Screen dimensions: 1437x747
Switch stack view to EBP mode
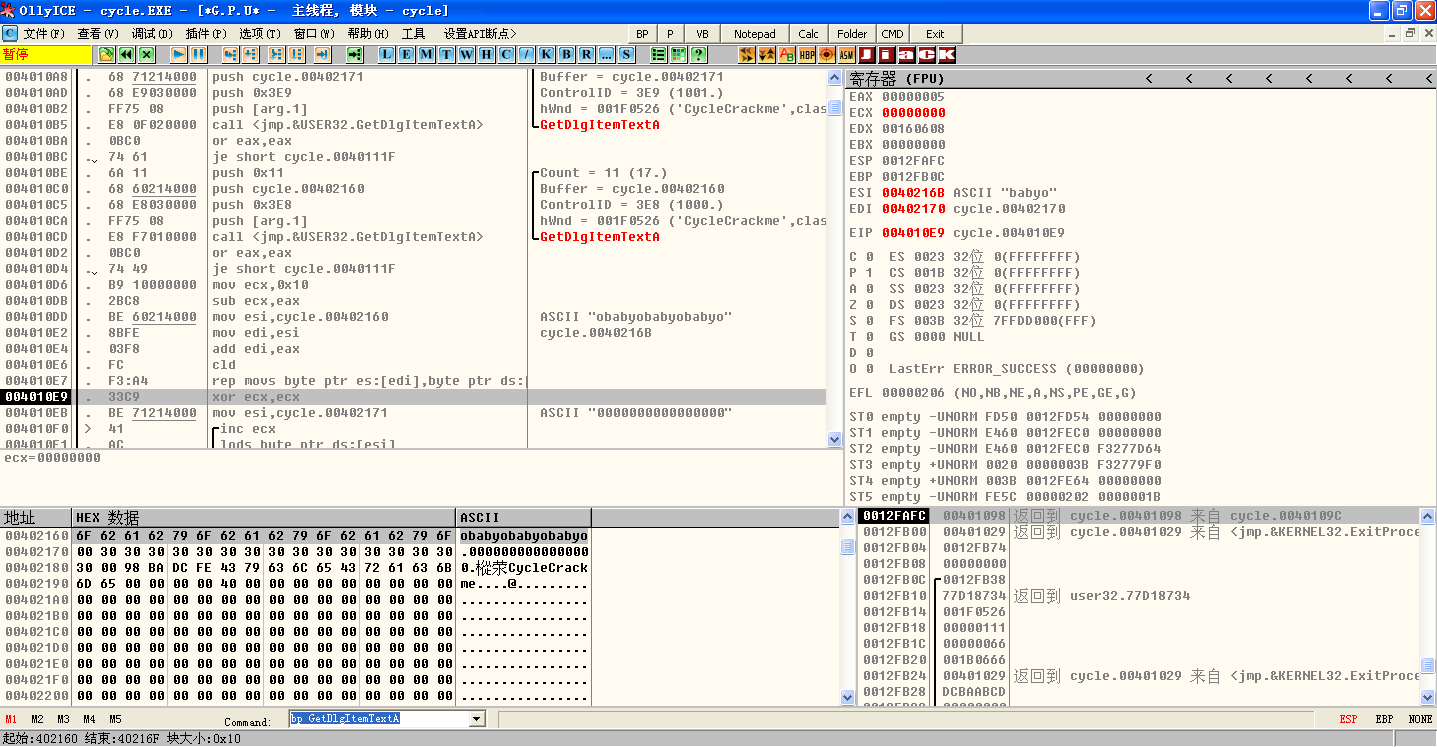pos(1384,719)
